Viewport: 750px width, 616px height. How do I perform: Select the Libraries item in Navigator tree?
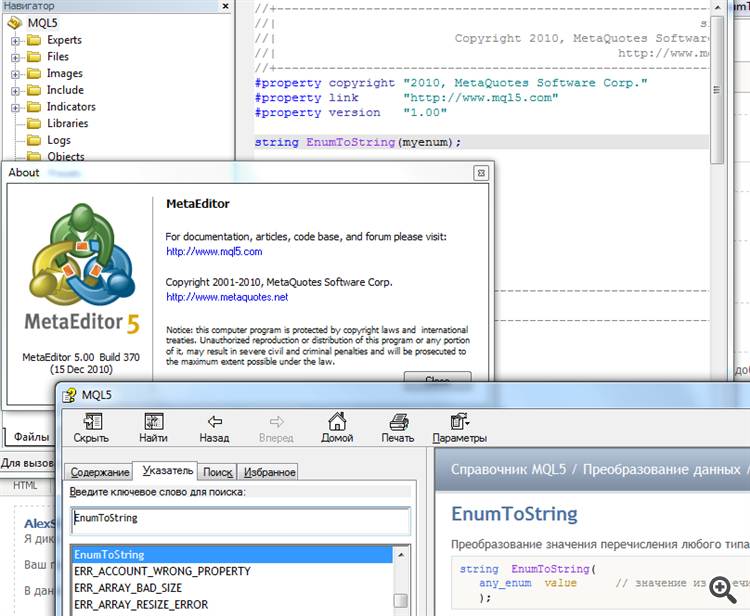(67, 123)
